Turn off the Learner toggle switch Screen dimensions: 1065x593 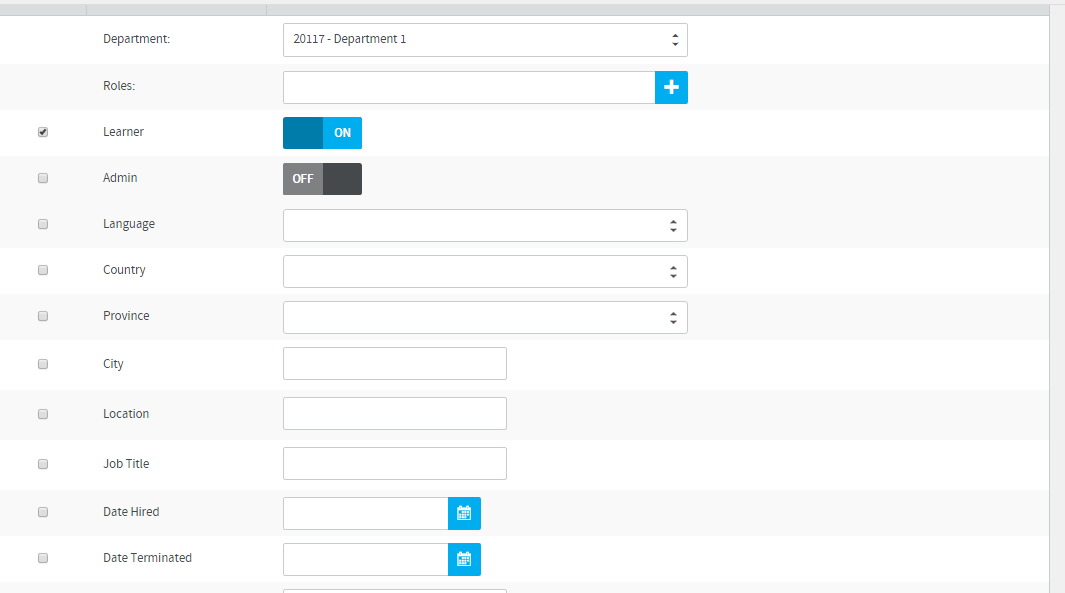pyautogui.click(x=322, y=133)
